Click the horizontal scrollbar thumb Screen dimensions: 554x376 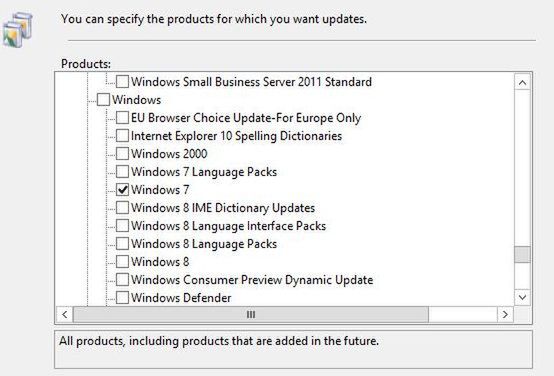pos(251,314)
